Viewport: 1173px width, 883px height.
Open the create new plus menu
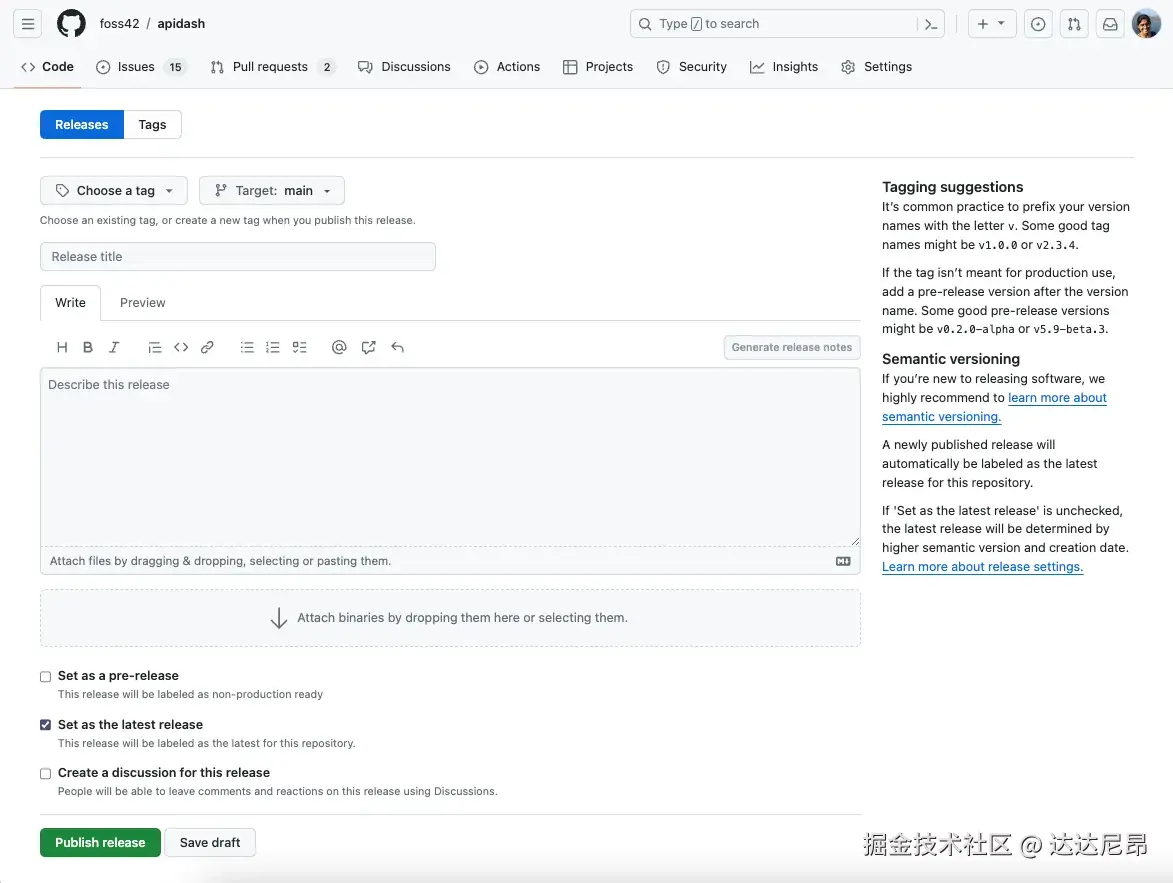991,24
